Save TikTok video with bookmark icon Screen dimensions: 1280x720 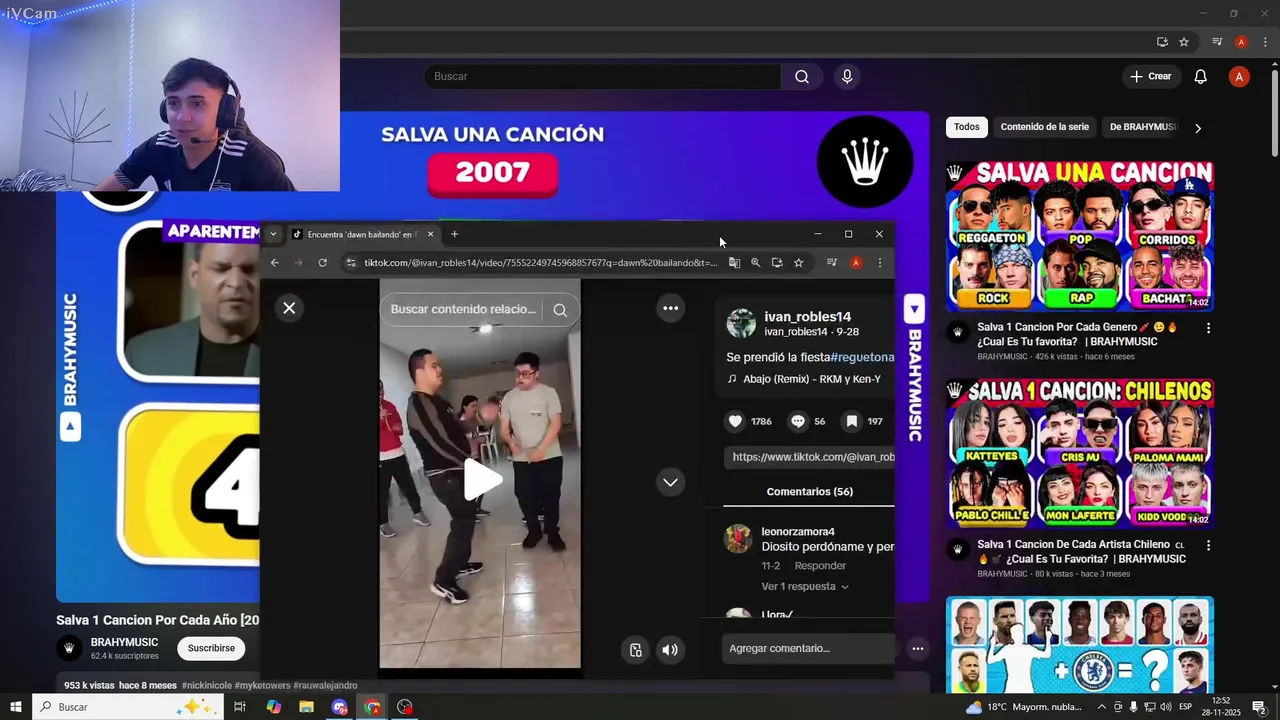[852, 421]
